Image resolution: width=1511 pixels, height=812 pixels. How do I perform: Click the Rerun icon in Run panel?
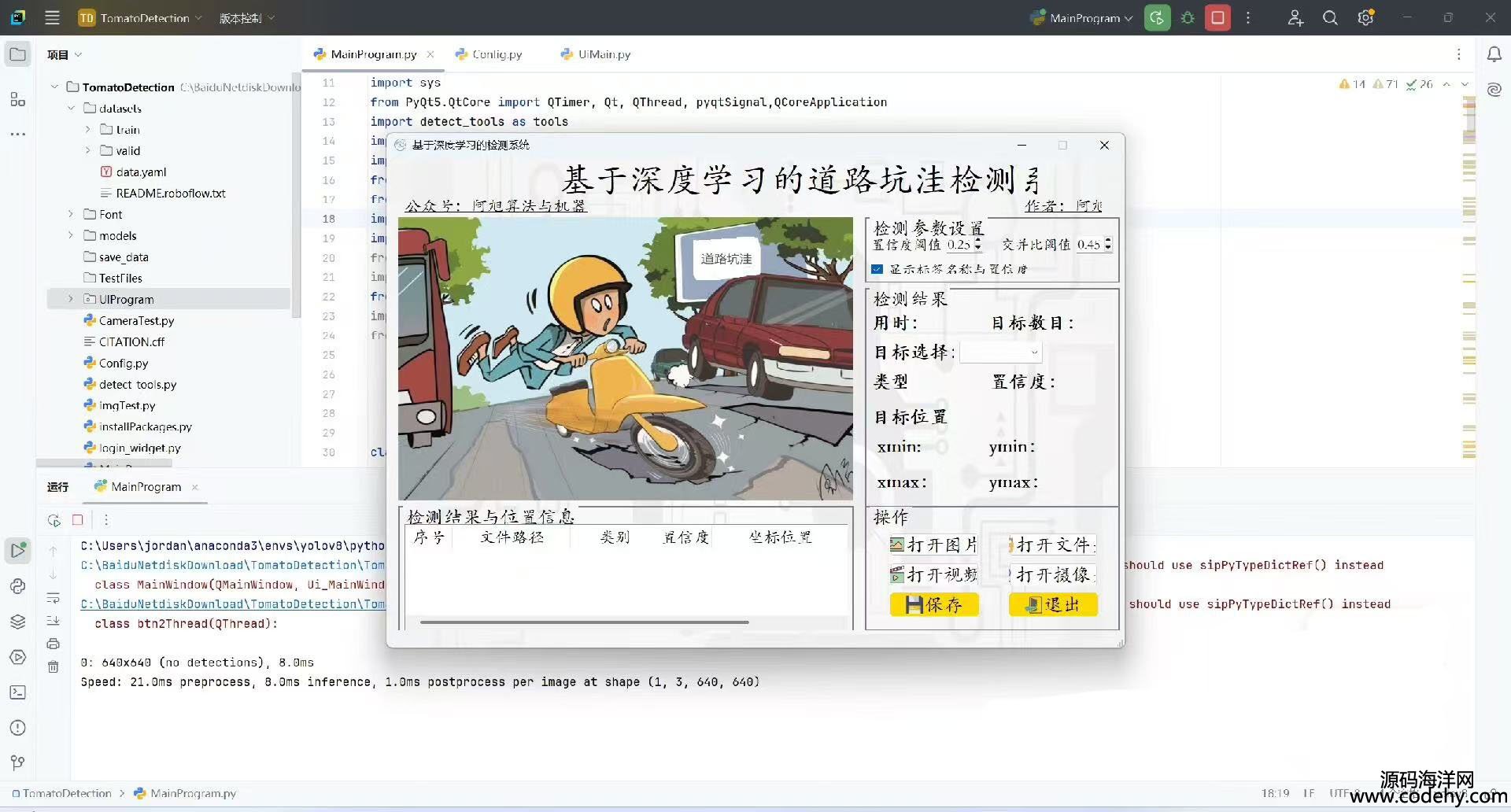tap(54, 520)
